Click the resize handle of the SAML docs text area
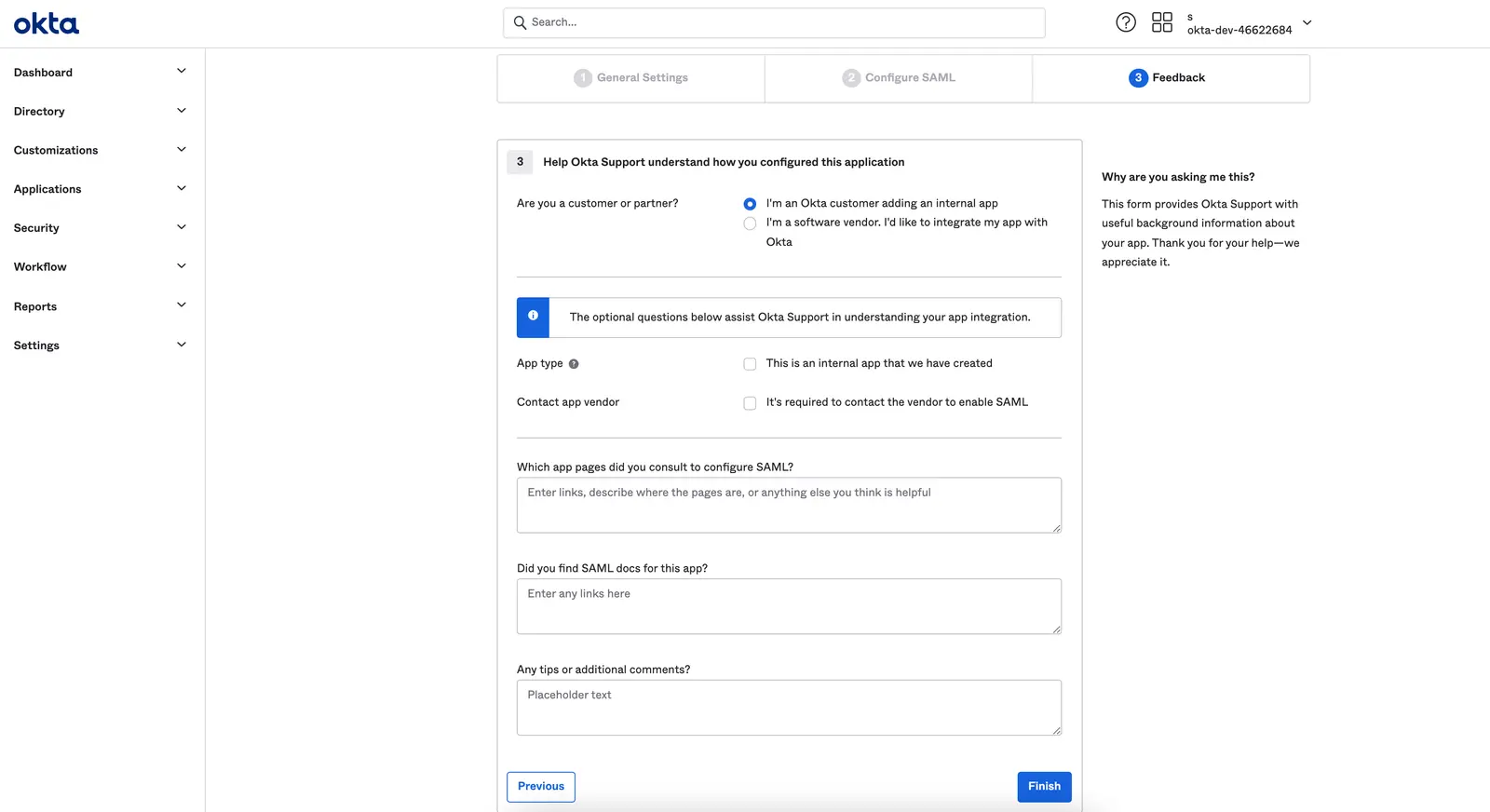This screenshot has width=1490, height=812. (1056, 629)
